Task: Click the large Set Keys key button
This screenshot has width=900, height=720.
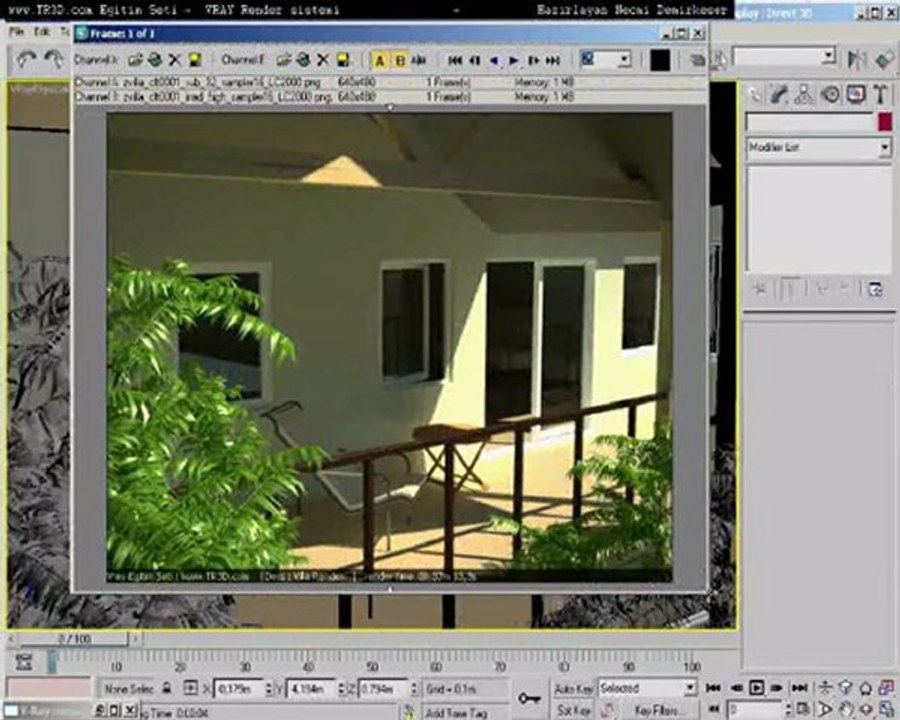Action: tap(529, 698)
